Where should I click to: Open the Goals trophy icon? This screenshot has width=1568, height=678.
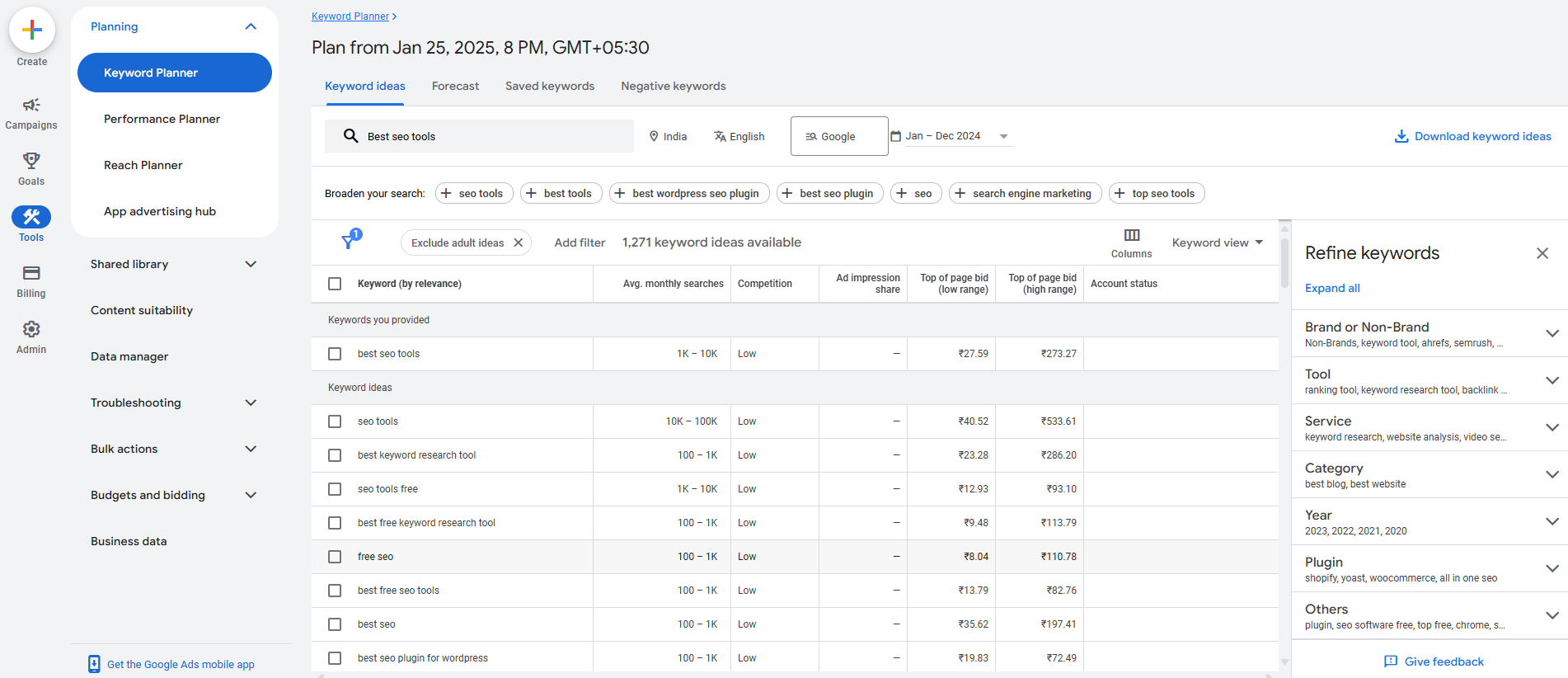[31, 160]
